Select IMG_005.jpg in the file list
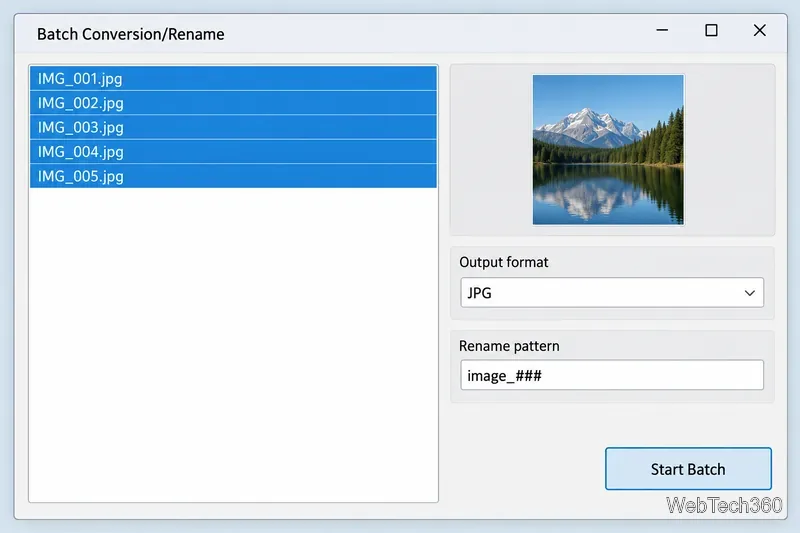This screenshot has width=800, height=533. [233, 176]
